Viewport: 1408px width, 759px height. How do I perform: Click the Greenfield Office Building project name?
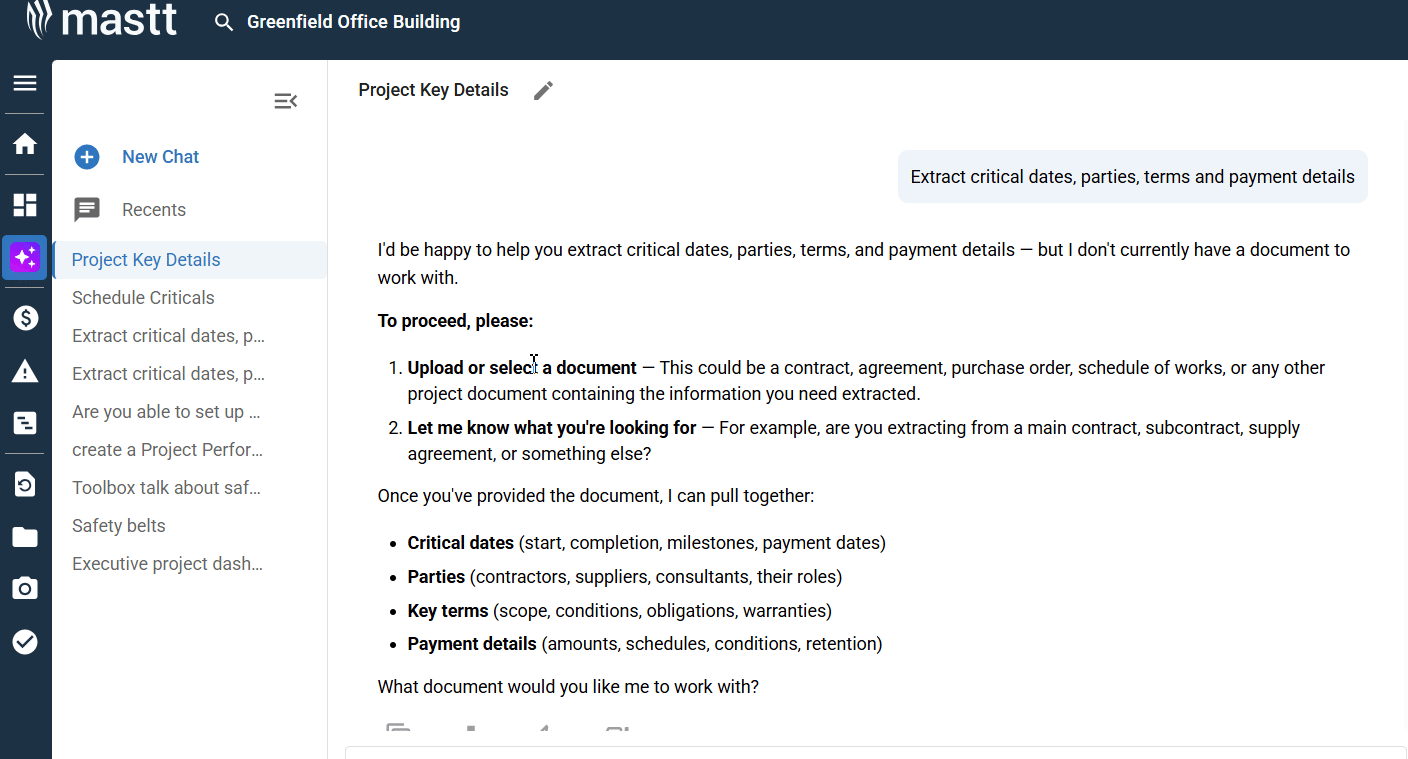coord(353,22)
